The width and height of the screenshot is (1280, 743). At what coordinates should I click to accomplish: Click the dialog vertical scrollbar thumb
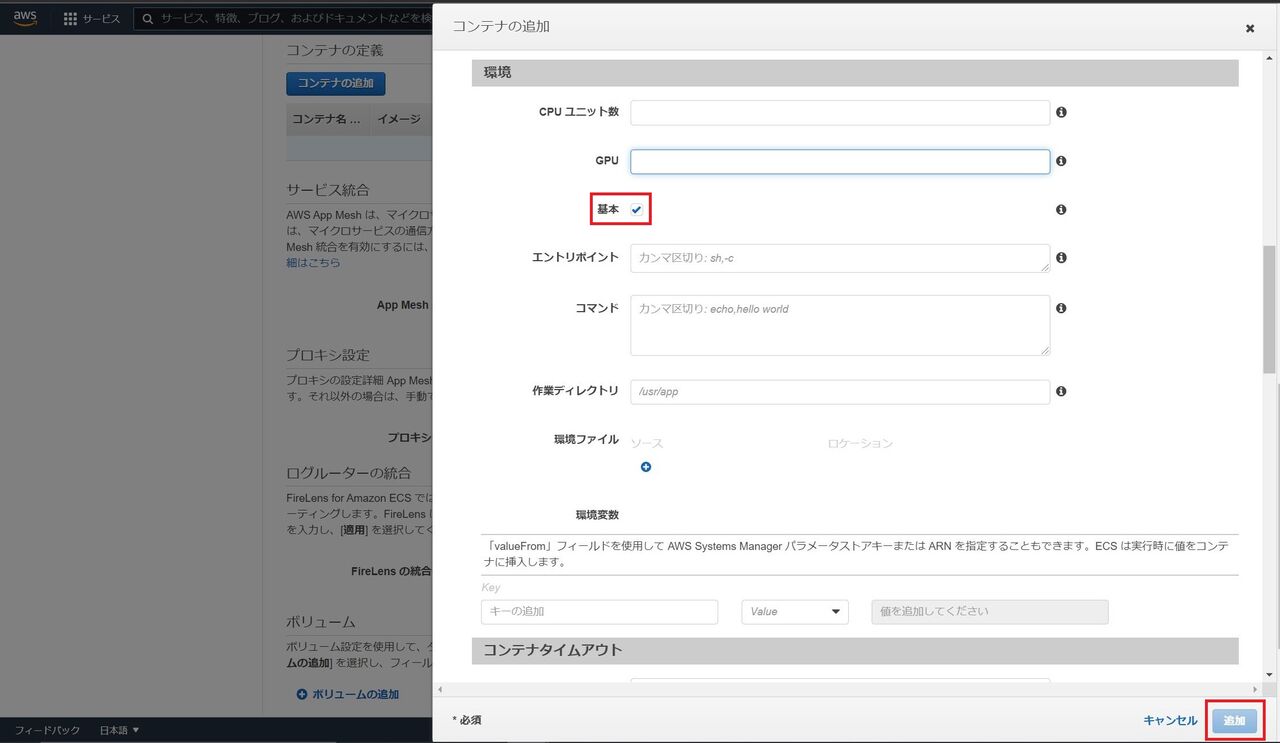click(1270, 310)
